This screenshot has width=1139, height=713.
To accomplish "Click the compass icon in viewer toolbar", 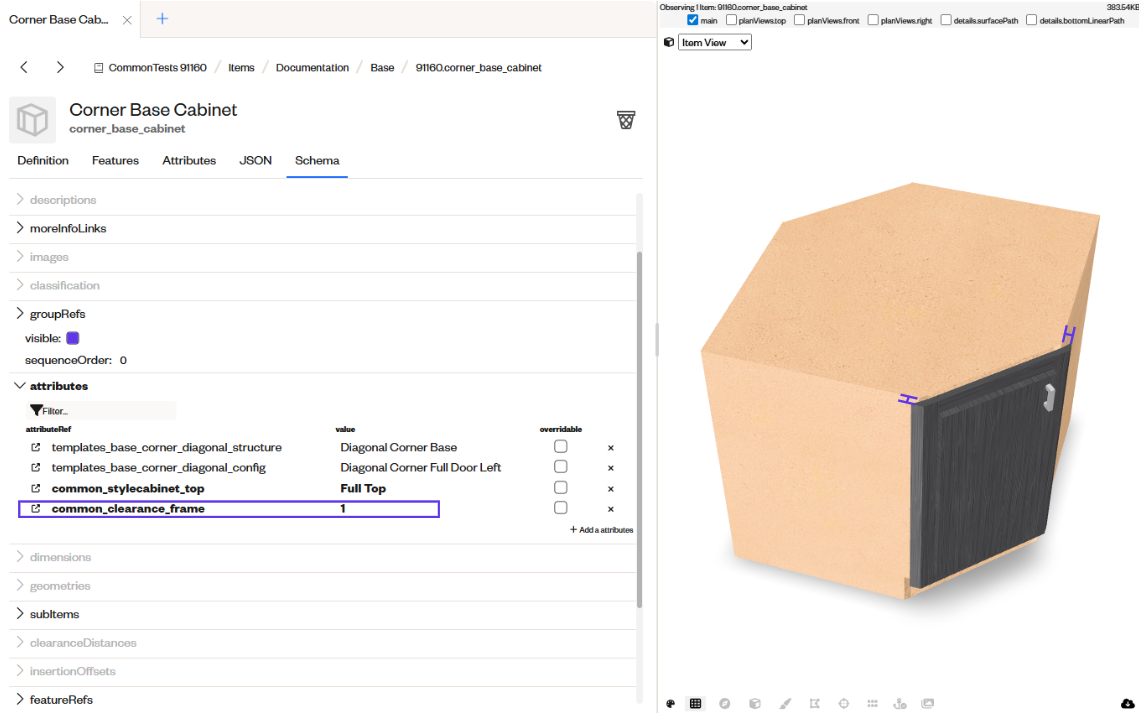I will point(724,704).
